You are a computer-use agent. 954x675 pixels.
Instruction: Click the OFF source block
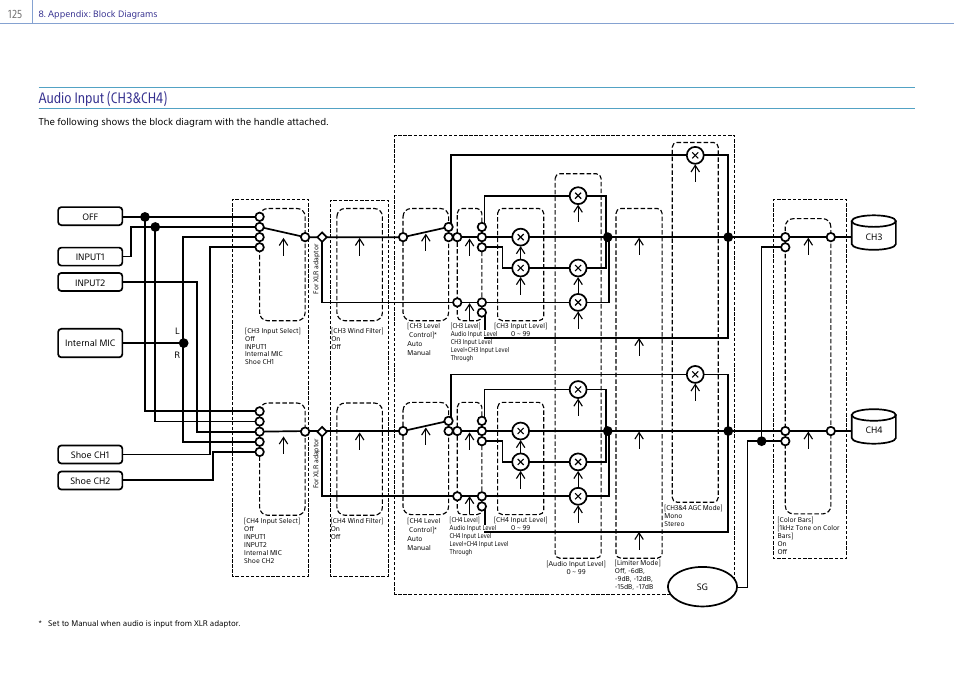pyautogui.click(x=90, y=217)
